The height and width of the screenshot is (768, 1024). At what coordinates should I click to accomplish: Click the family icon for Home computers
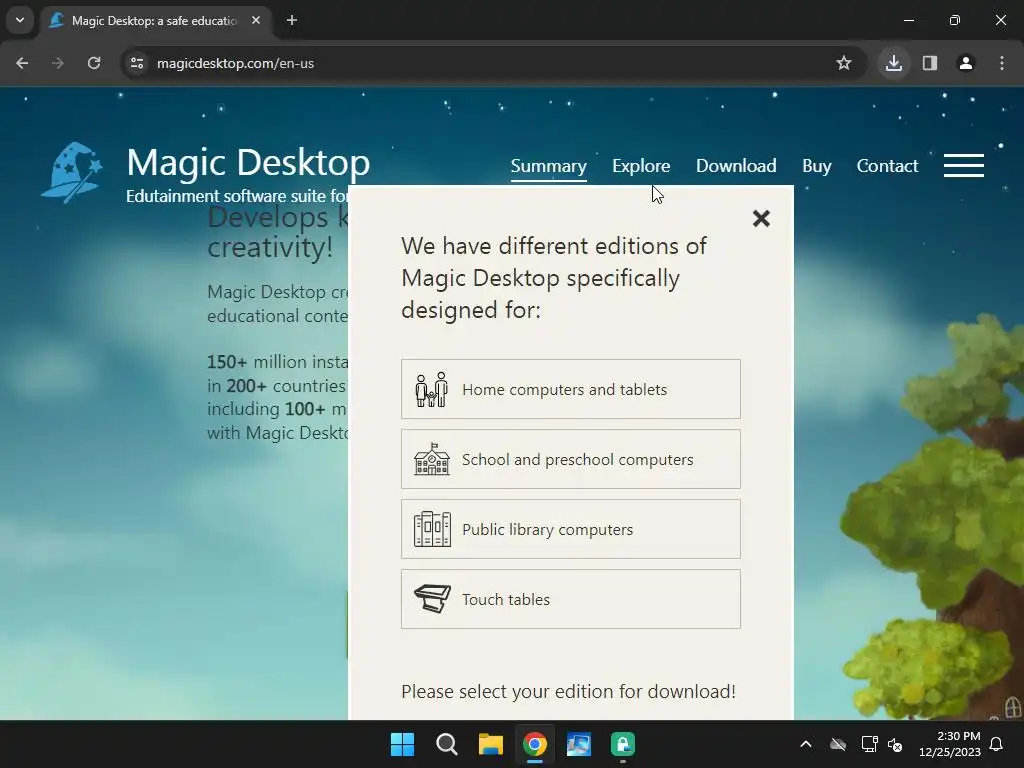pos(432,390)
